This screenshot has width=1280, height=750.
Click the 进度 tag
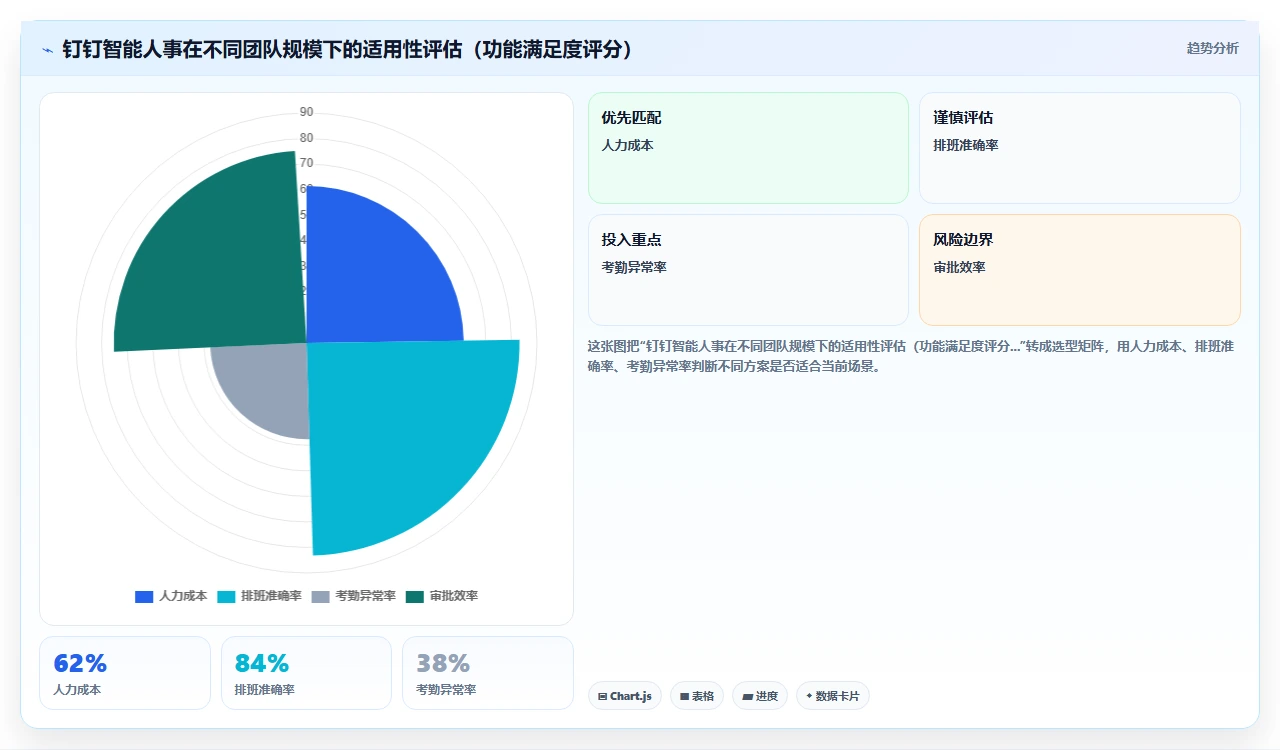(x=760, y=696)
